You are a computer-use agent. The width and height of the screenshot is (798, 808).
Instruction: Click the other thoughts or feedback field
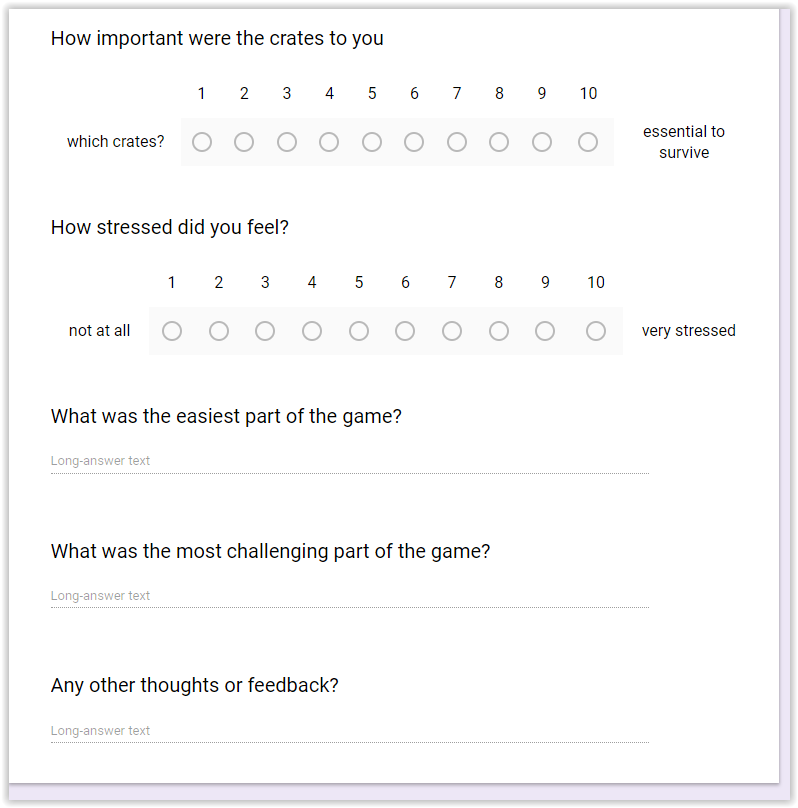[x=349, y=731]
